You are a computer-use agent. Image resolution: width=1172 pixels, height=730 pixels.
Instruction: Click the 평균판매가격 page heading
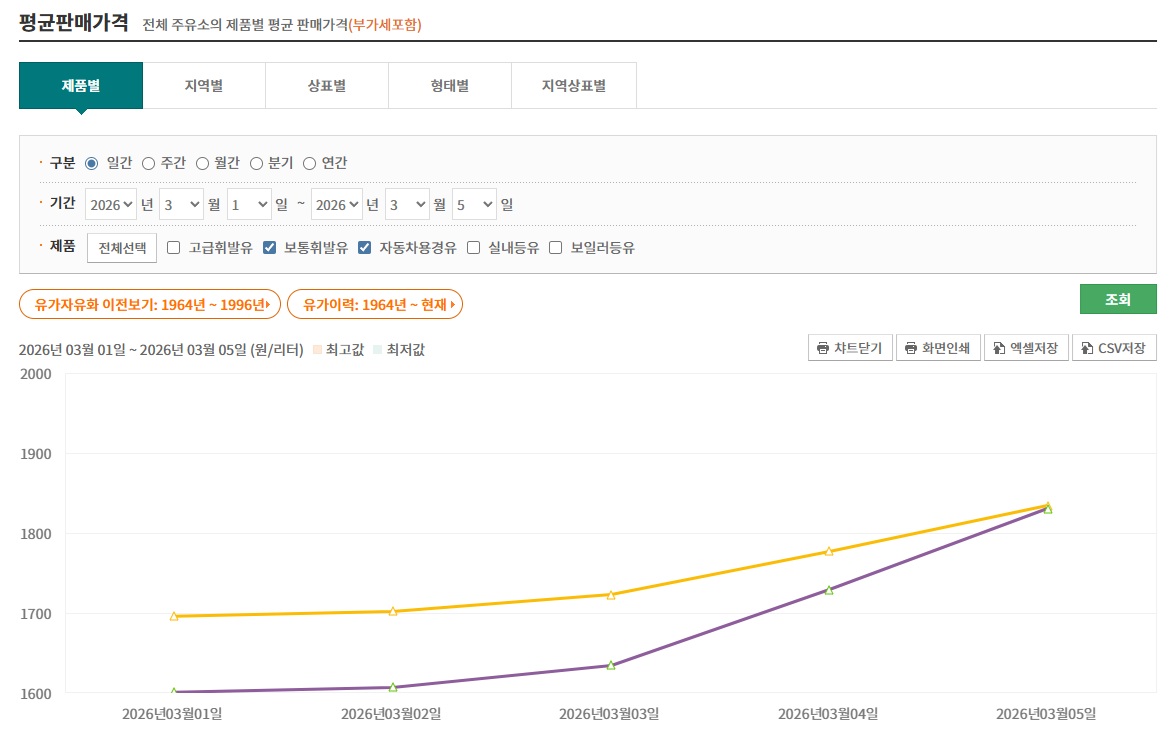coord(74,22)
